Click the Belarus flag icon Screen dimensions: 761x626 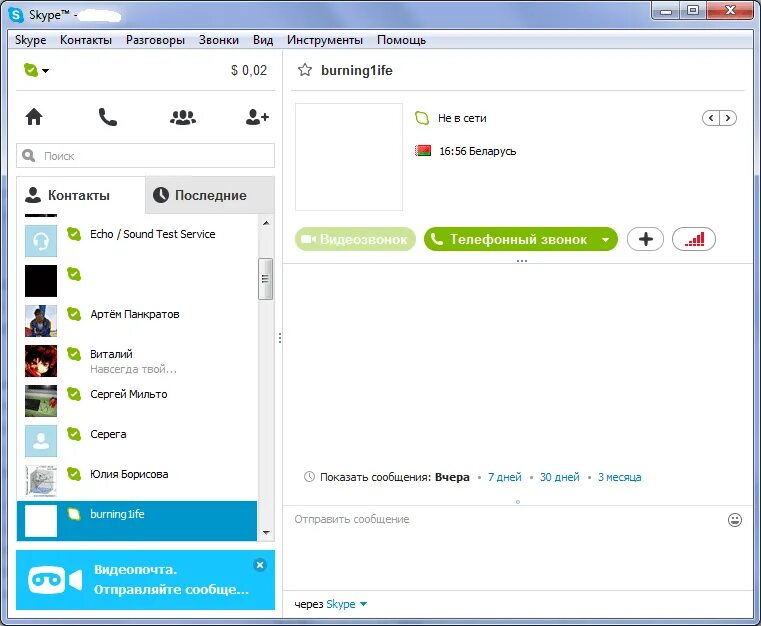423,151
